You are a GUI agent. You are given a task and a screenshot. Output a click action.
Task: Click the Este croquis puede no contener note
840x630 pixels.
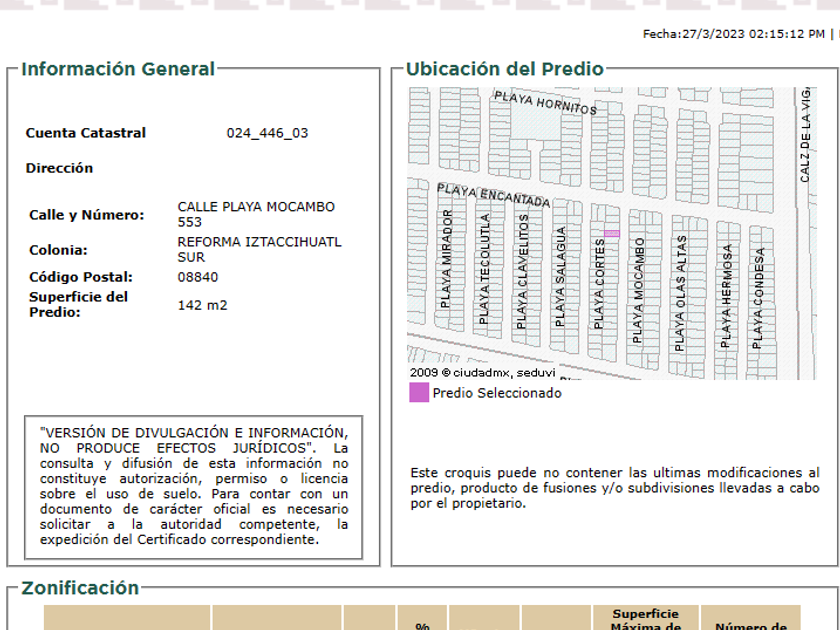coord(615,488)
